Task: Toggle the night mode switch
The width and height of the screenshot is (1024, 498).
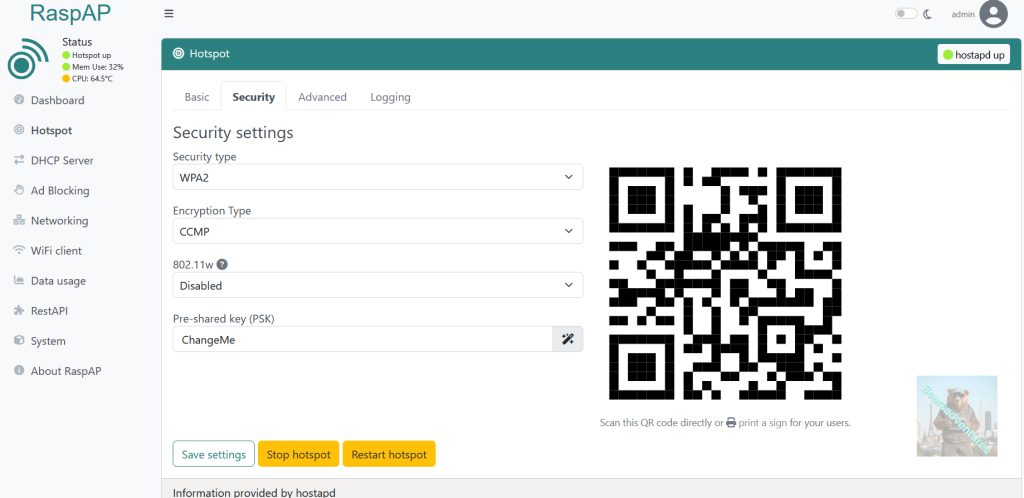Action: [906, 14]
